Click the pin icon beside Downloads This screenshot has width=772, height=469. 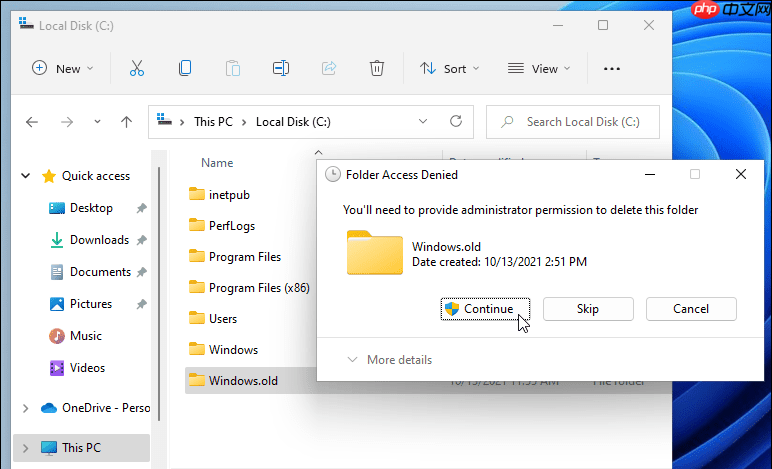(141, 240)
